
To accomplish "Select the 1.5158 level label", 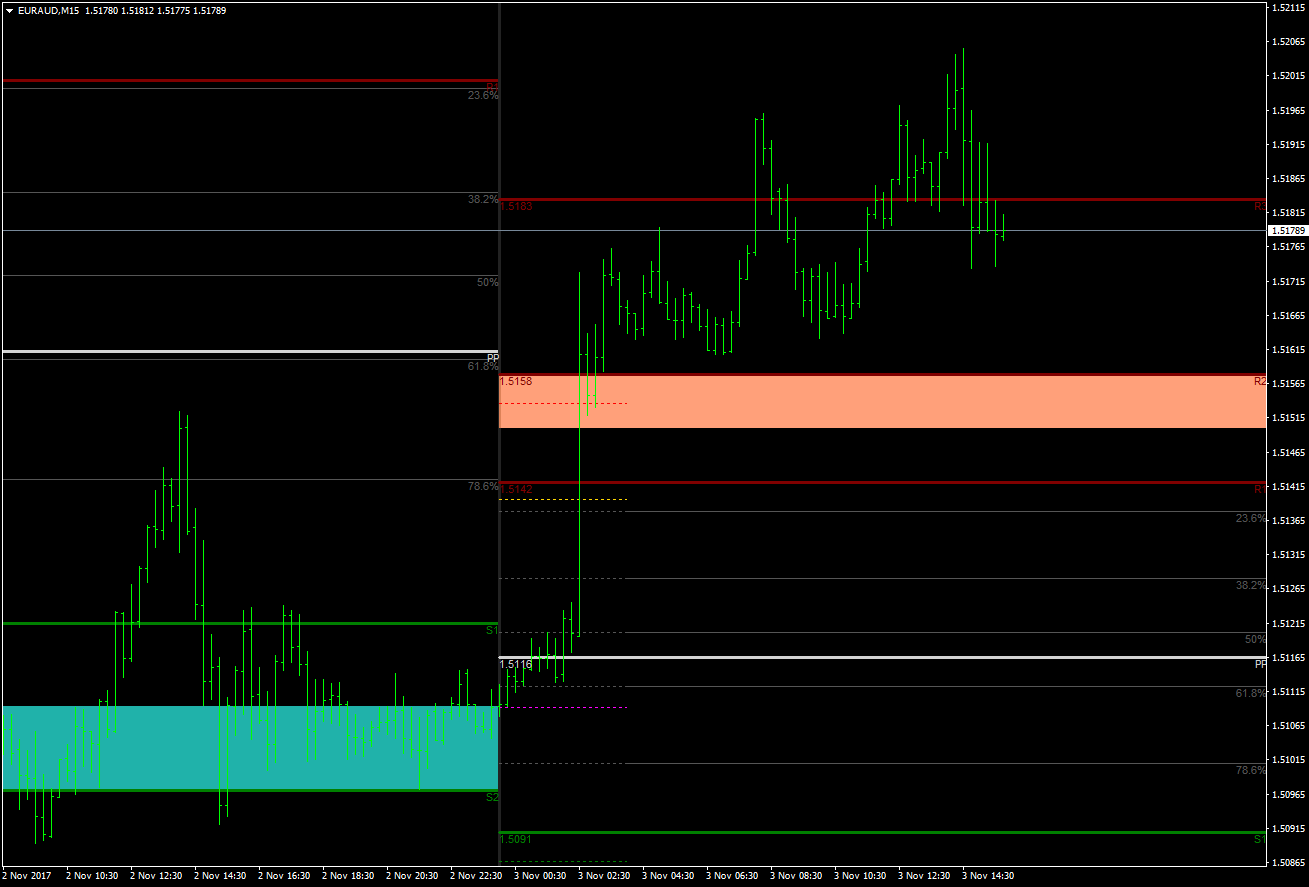I will [517, 382].
